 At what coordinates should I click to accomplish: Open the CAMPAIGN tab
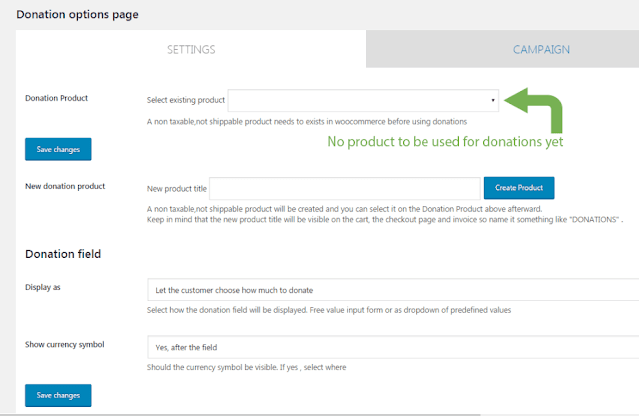[541, 49]
